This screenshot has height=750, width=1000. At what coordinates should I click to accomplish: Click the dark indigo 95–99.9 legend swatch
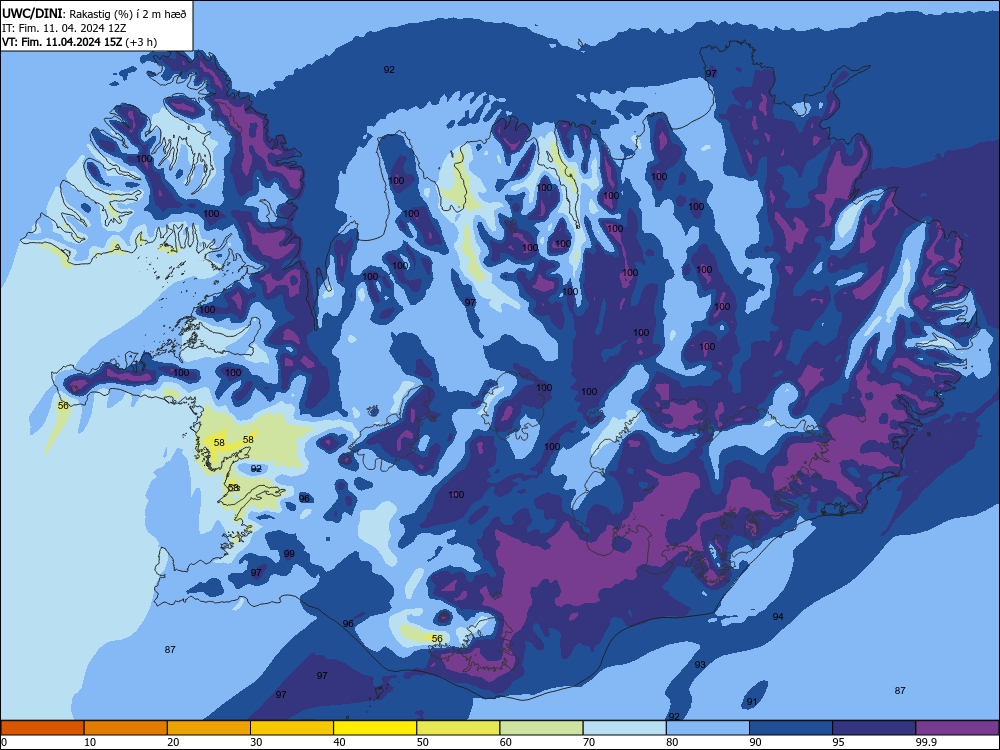pos(874,728)
